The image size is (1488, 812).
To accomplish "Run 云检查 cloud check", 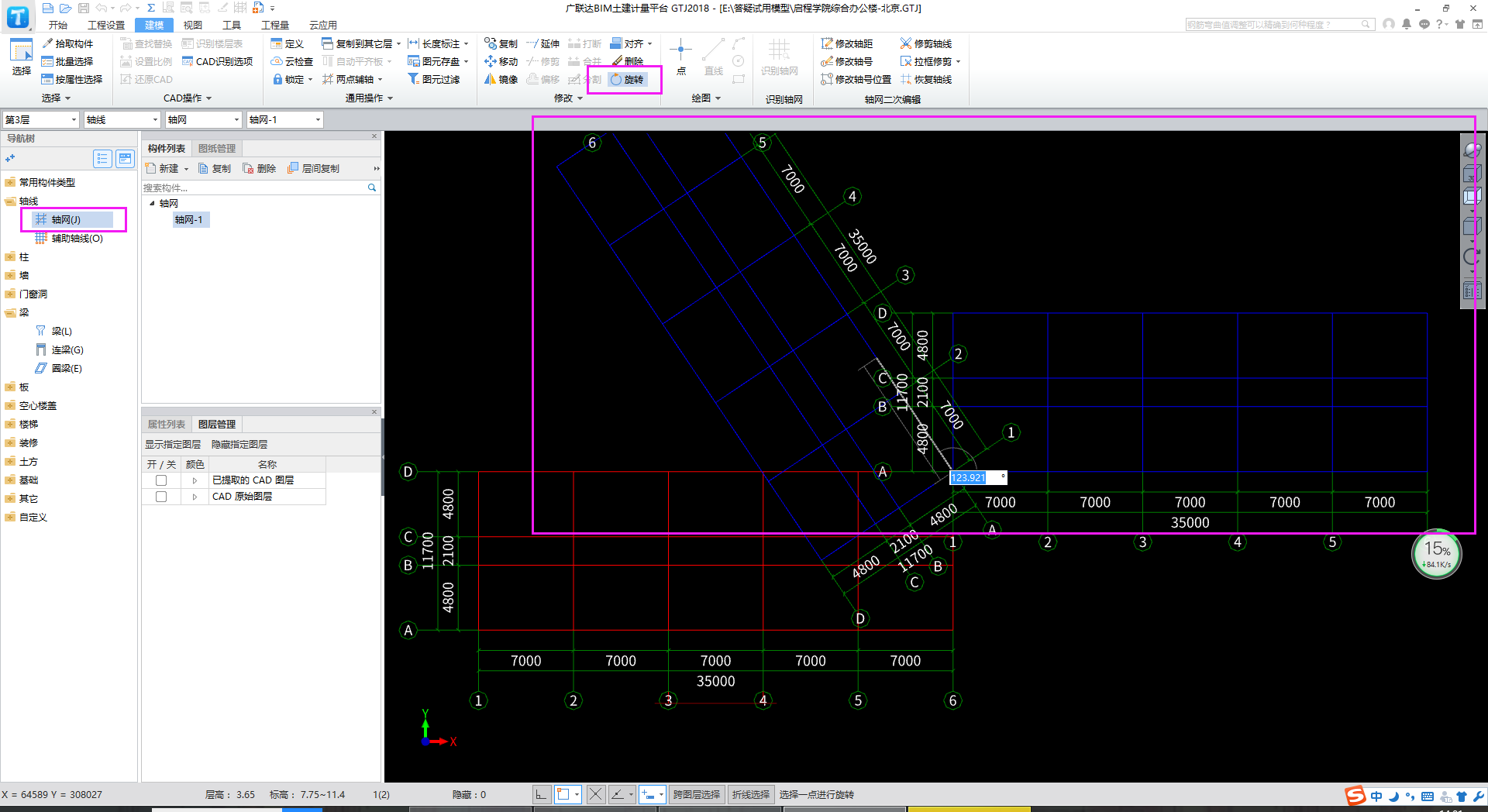I will pyautogui.click(x=291, y=61).
